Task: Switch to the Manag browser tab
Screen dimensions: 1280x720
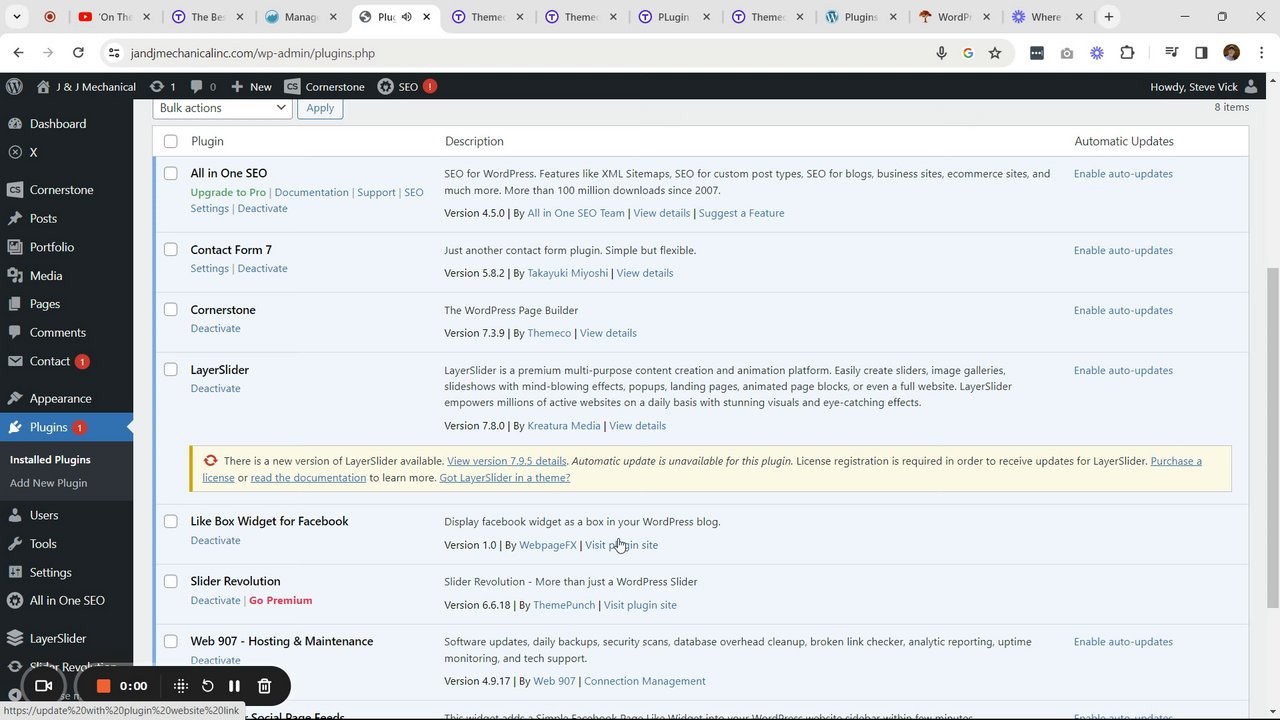Action: click(x=301, y=17)
